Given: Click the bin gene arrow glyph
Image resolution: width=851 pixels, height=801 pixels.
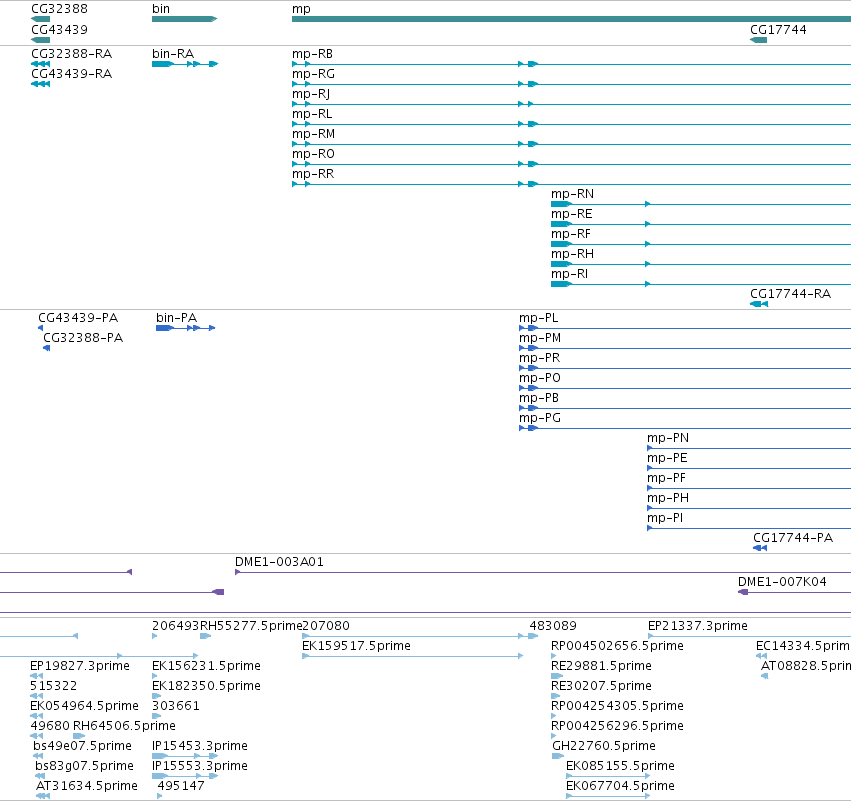Looking at the screenshot, I should point(185,19).
